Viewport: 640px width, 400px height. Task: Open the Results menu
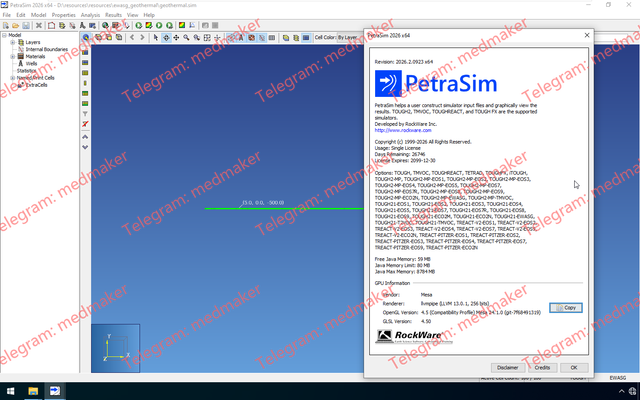[113, 15]
